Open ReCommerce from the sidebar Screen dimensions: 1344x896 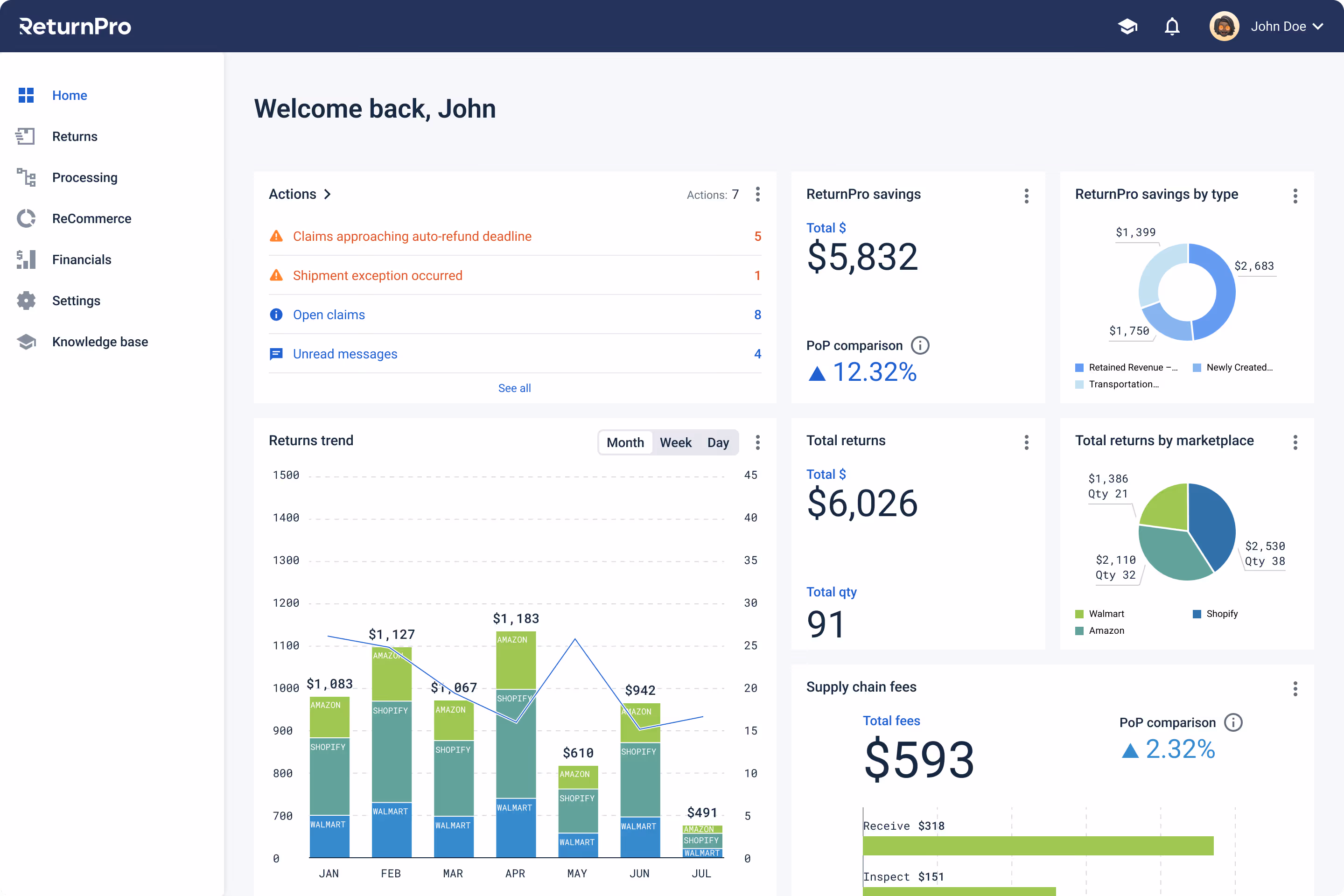coord(91,218)
